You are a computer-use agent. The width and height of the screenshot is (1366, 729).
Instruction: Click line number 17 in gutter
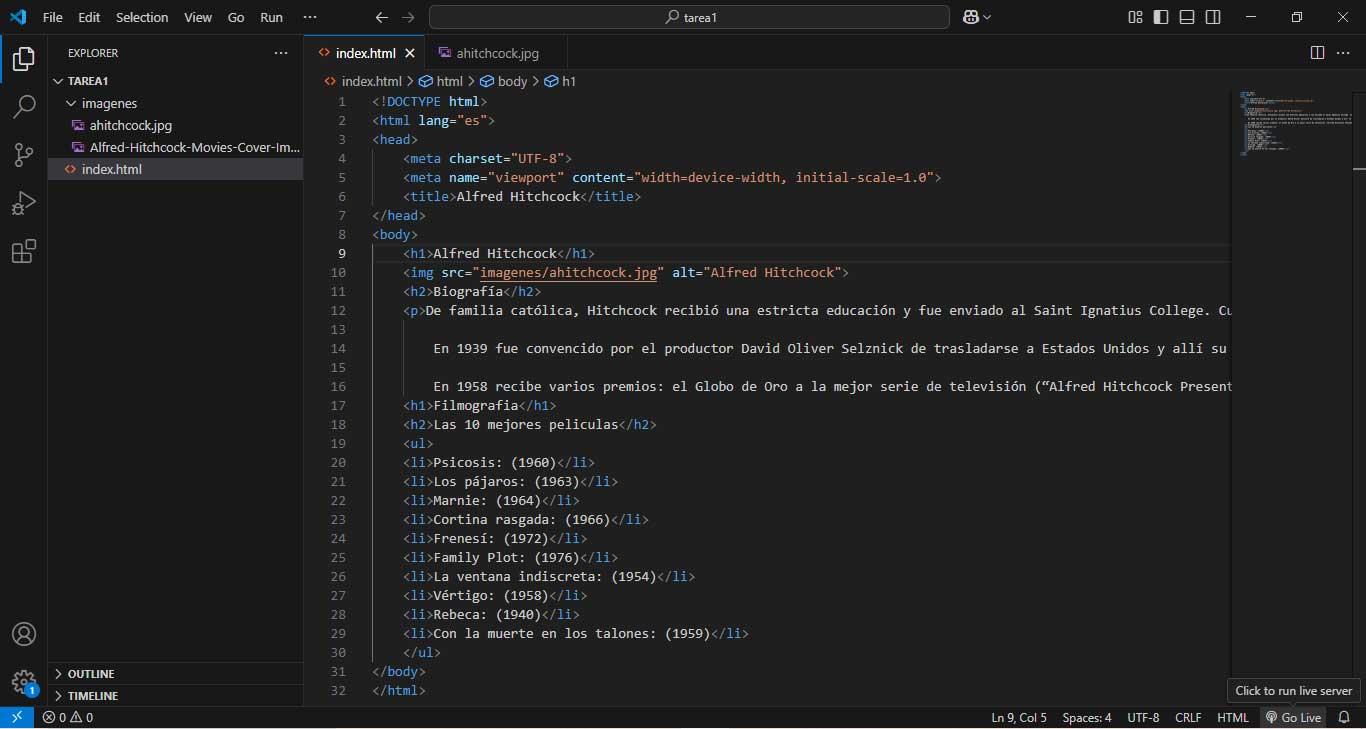[x=338, y=405]
